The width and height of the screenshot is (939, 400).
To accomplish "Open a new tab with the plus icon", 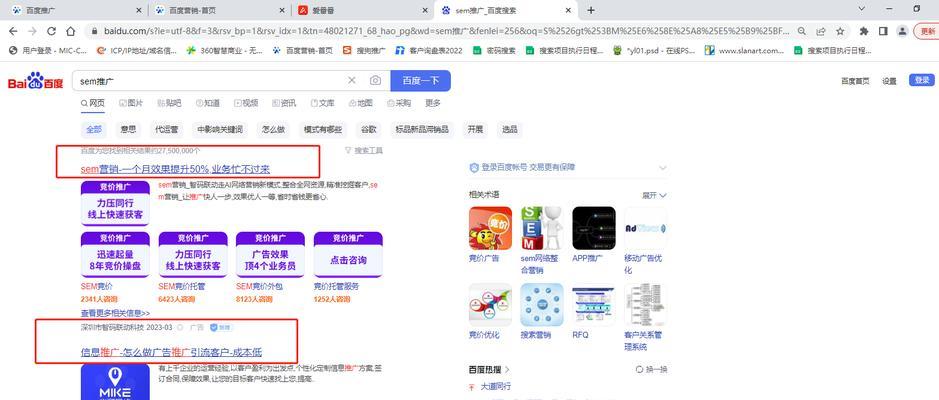I will [591, 10].
